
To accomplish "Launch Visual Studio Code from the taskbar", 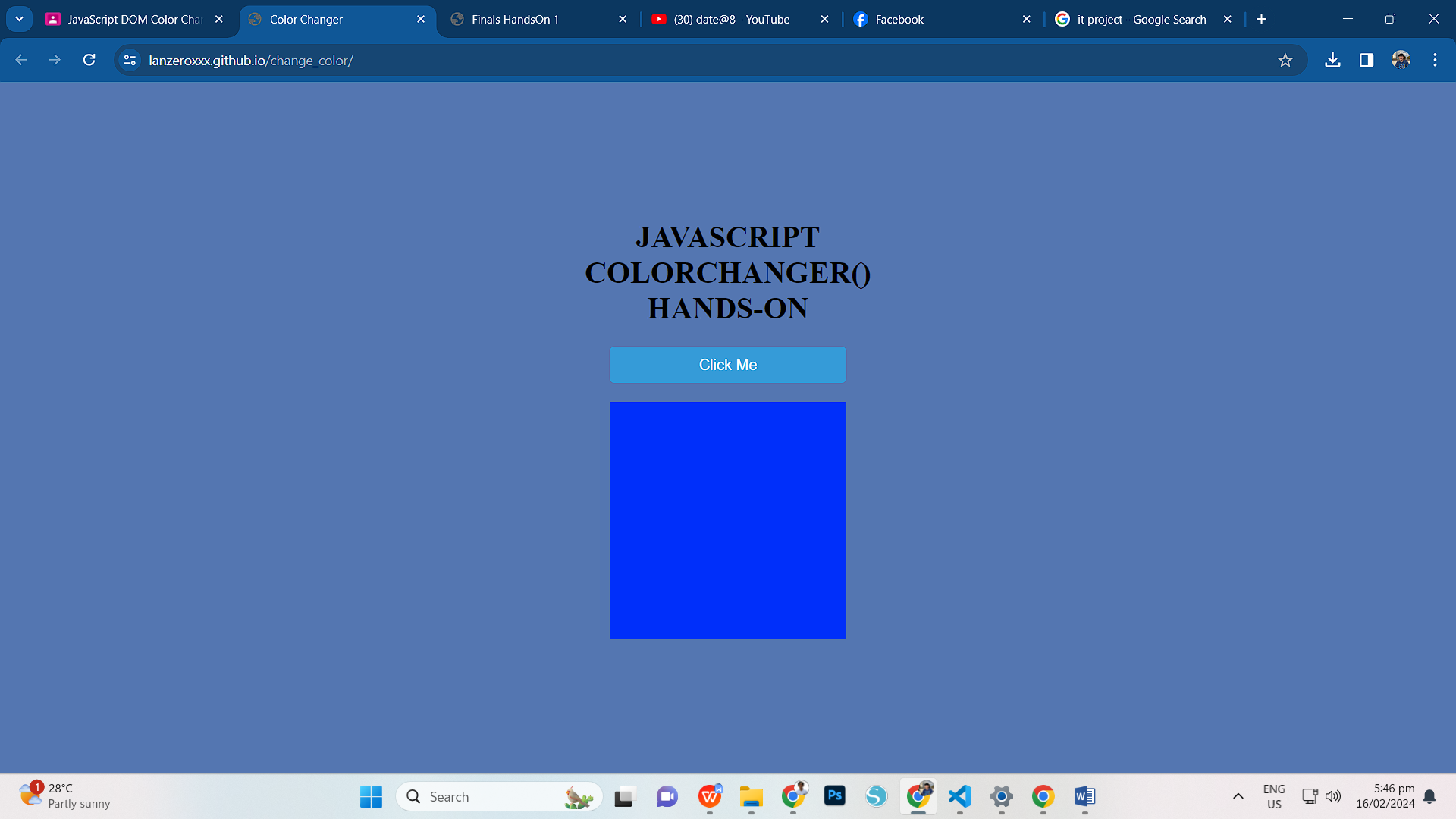I will pyautogui.click(x=960, y=796).
